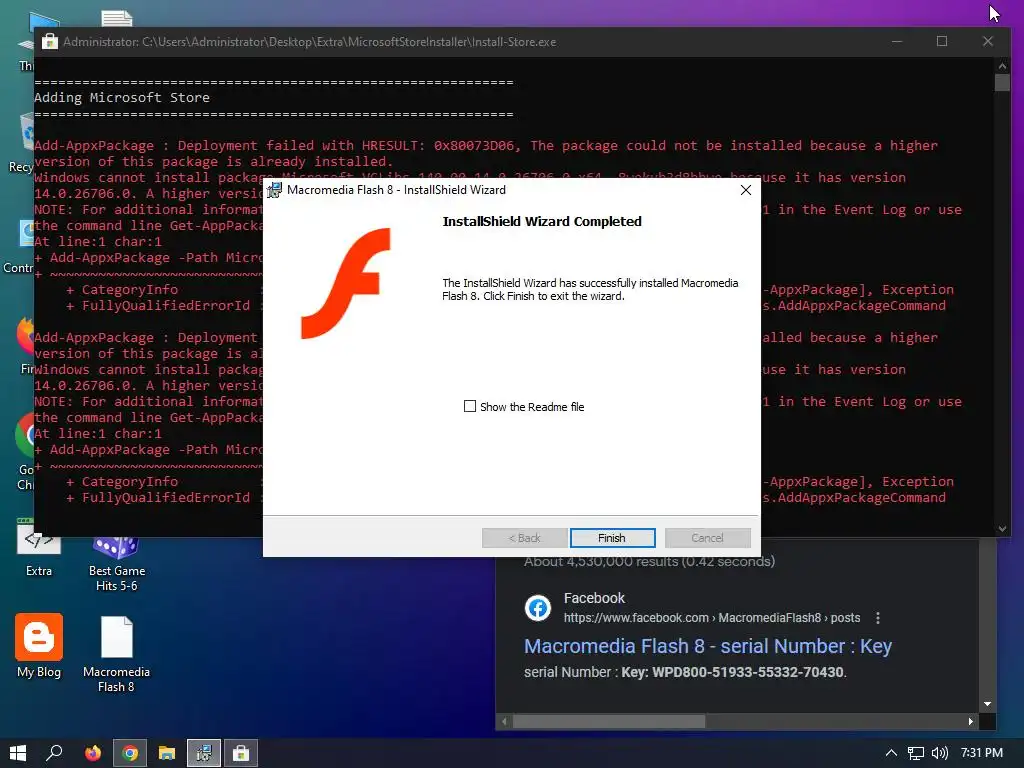Click the 7:31 PM taskbar clock
The height and width of the screenshot is (768, 1024).
(x=982, y=752)
